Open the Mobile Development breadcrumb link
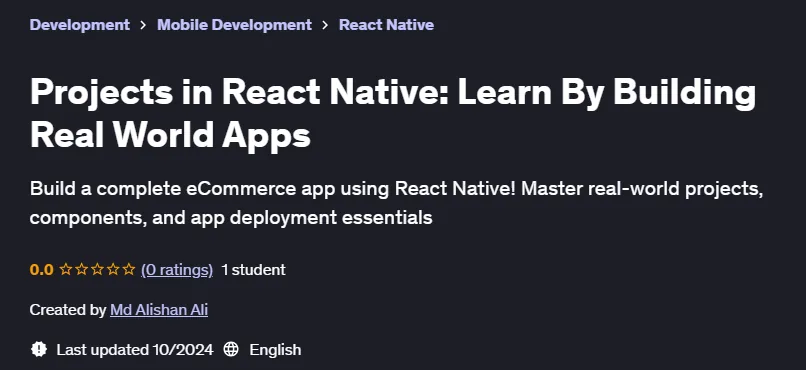Viewport: 806px width, 370px height. tap(234, 25)
